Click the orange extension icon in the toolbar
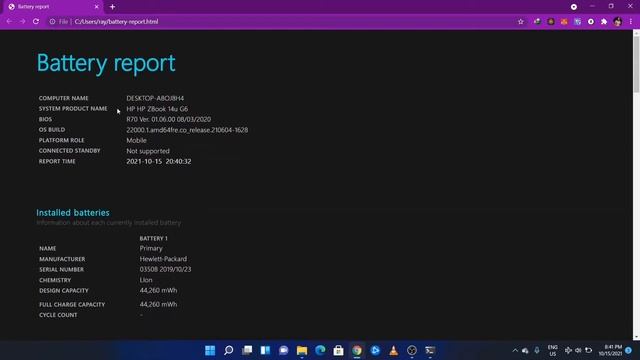The height and width of the screenshot is (360, 640). tap(564, 22)
